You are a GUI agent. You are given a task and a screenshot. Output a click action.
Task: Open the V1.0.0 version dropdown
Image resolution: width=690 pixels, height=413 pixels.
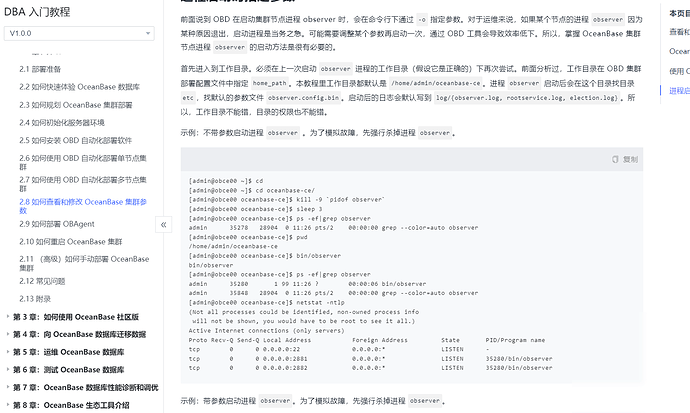tap(79, 33)
